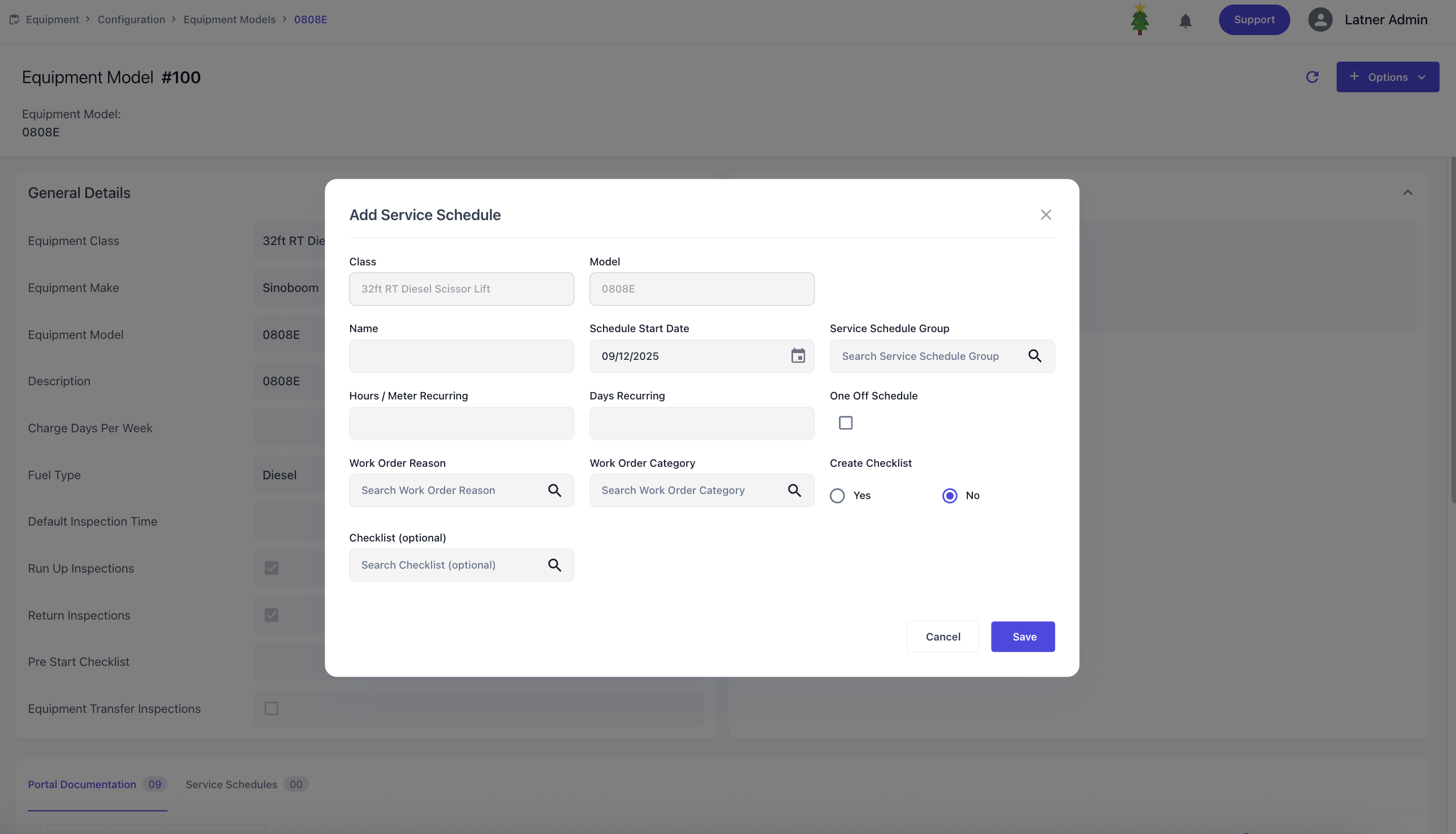Viewport: 1456px width, 834px height.
Task: Save the service schedule
Action: click(x=1023, y=637)
